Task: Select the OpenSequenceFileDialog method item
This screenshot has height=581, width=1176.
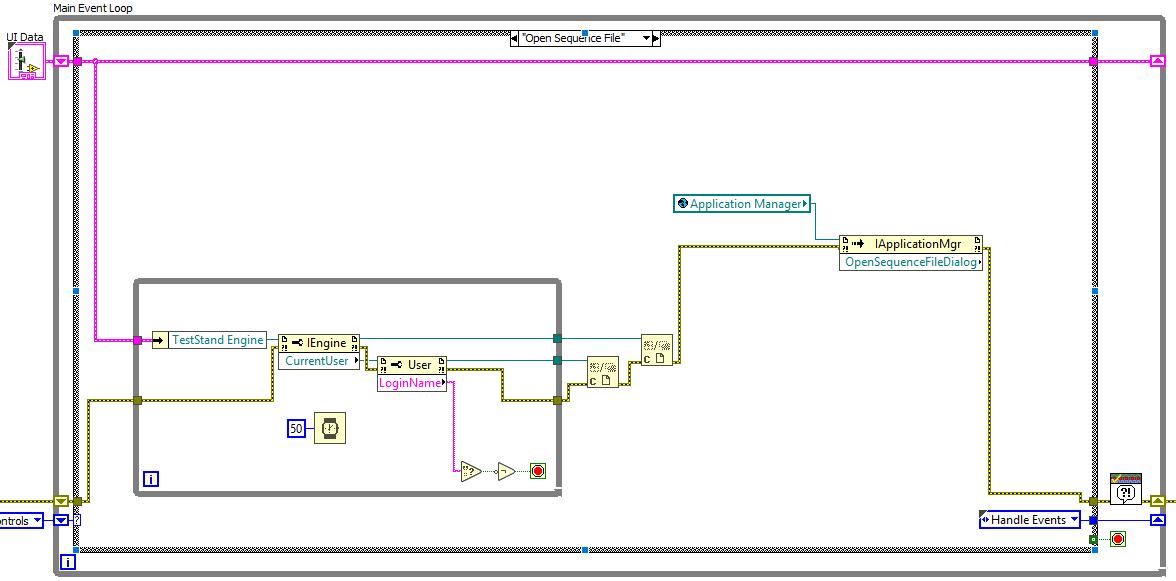Action: pyautogui.click(x=910, y=262)
